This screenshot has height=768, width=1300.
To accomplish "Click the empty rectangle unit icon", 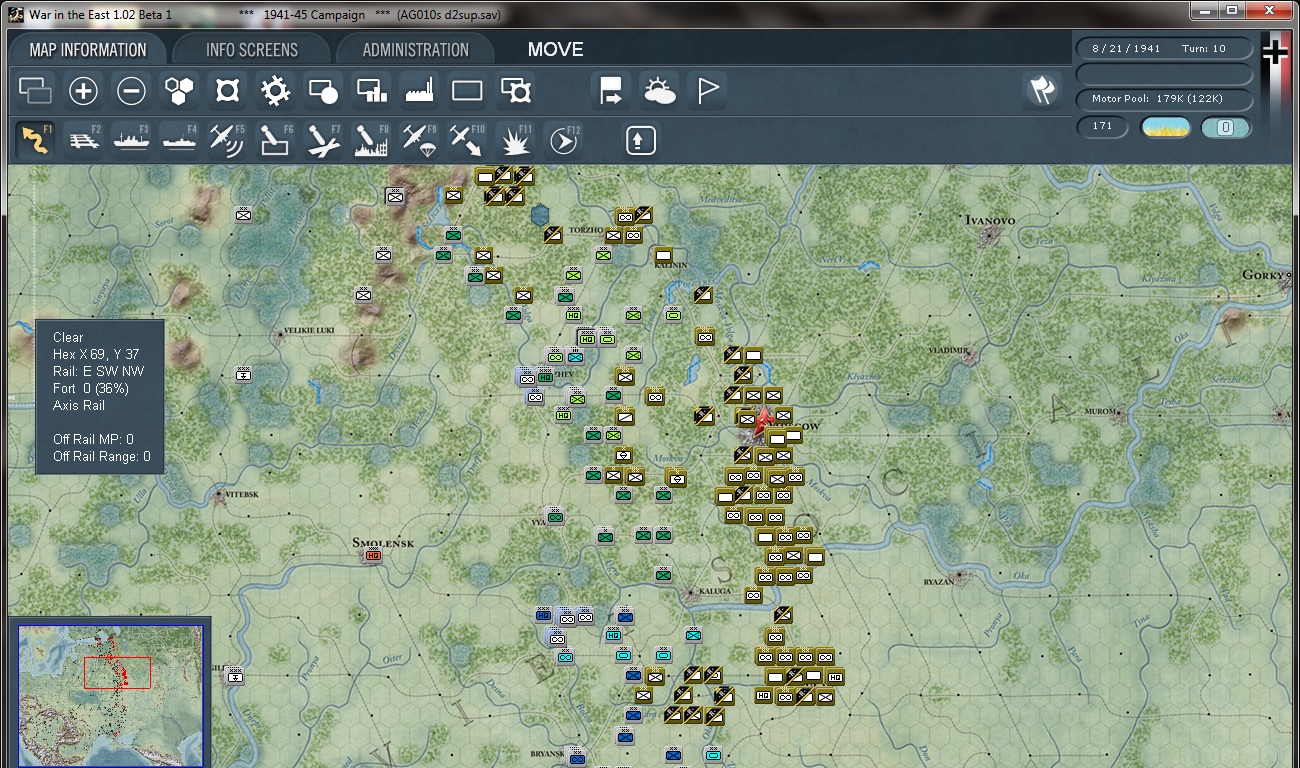I will (467, 91).
